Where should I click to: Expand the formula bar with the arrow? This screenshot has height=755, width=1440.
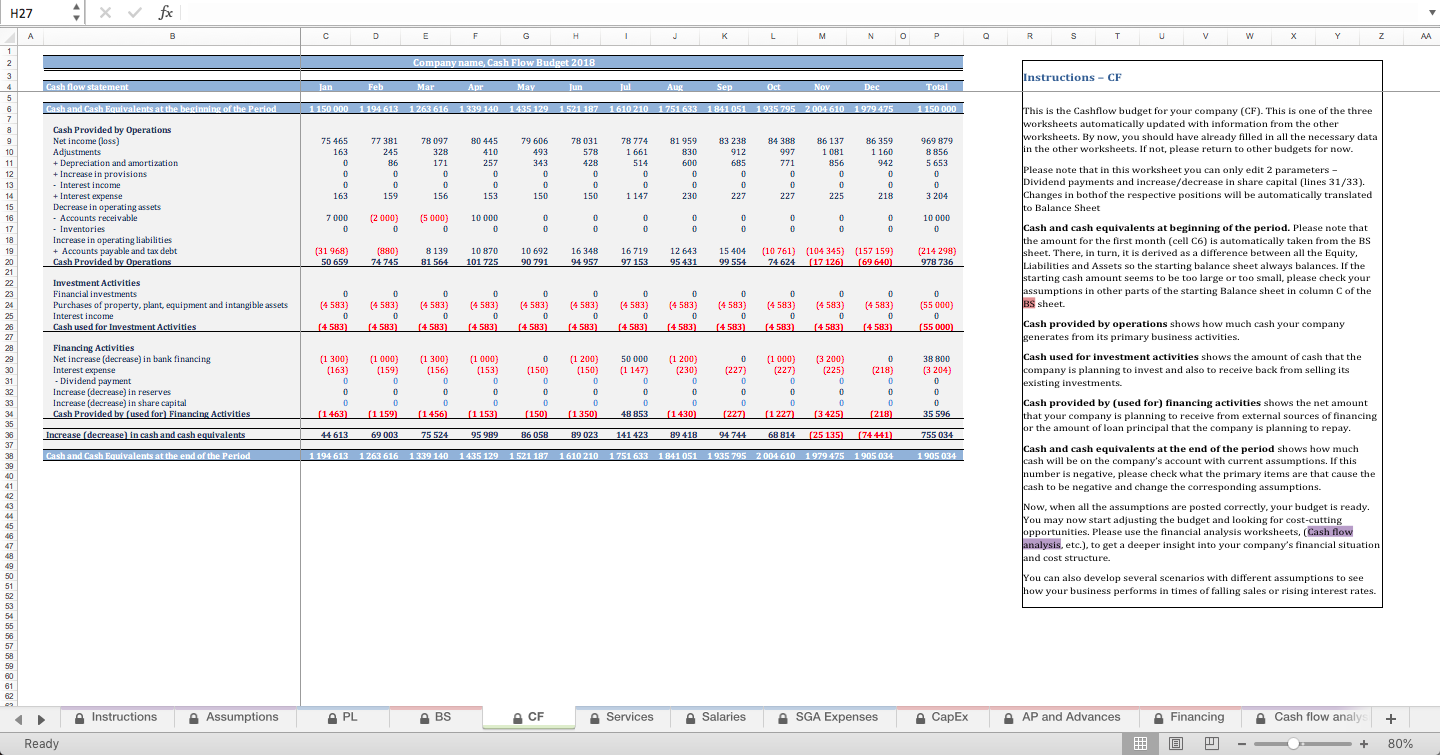click(x=1430, y=12)
